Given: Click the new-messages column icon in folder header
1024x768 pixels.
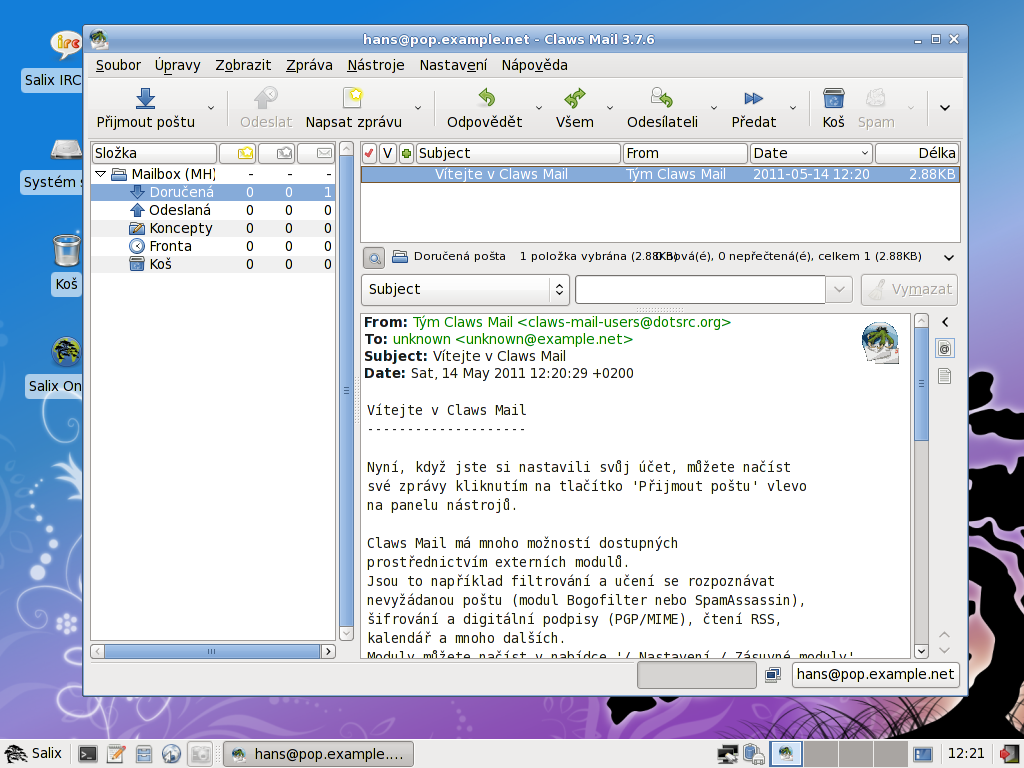Looking at the screenshot, I should [x=246, y=153].
